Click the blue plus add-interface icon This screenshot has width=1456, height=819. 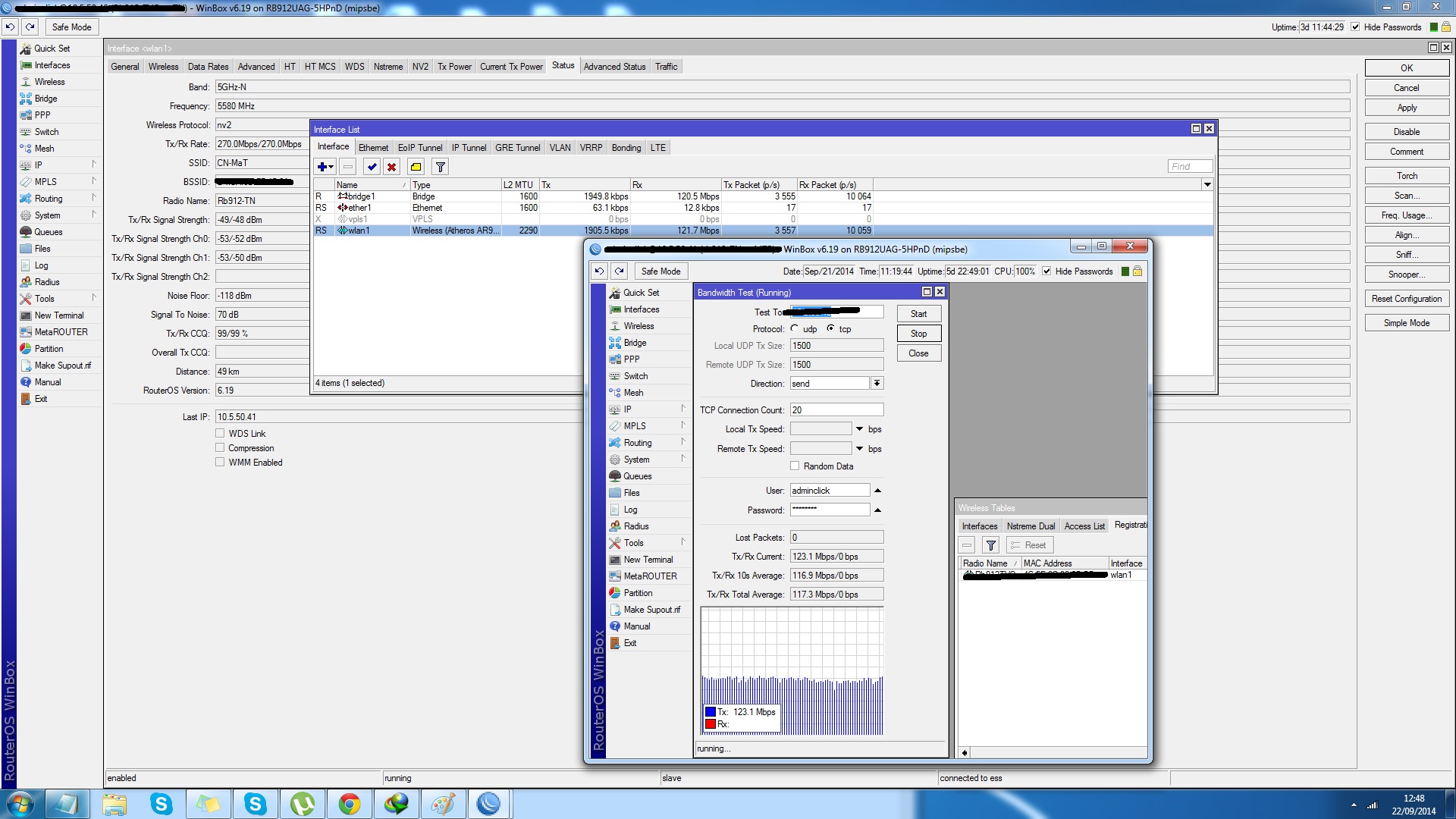322,167
